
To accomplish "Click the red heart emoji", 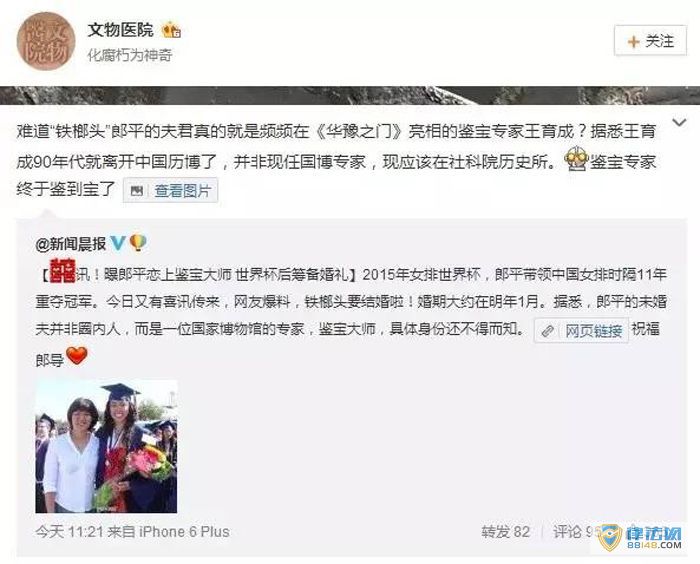I will 77,355.
